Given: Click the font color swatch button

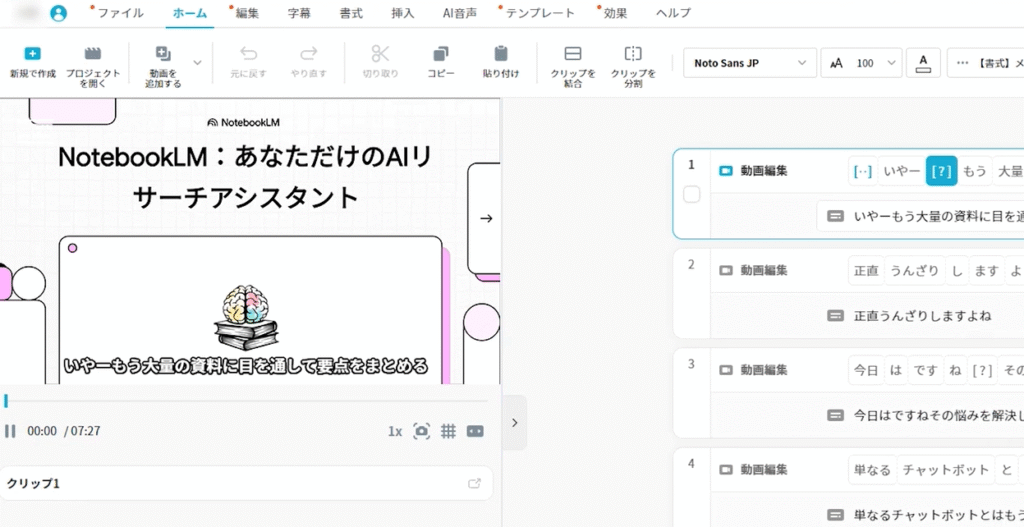Looking at the screenshot, I should 922,63.
